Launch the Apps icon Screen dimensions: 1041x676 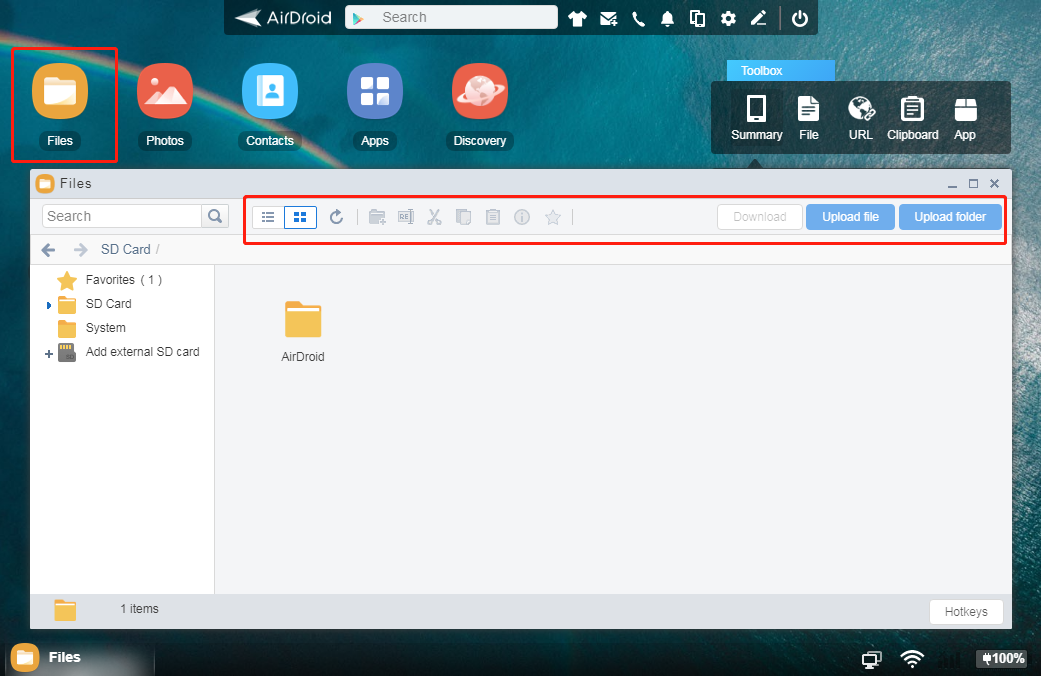[x=375, y=91]
